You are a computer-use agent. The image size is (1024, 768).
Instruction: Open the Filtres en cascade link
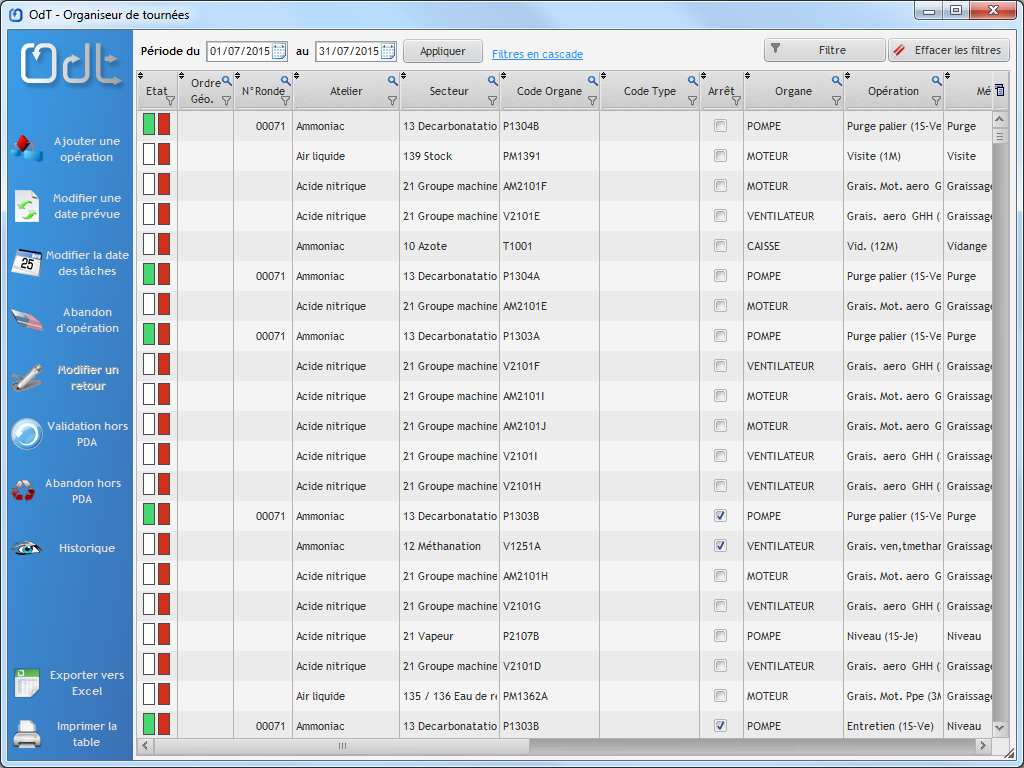click(537, 54)
